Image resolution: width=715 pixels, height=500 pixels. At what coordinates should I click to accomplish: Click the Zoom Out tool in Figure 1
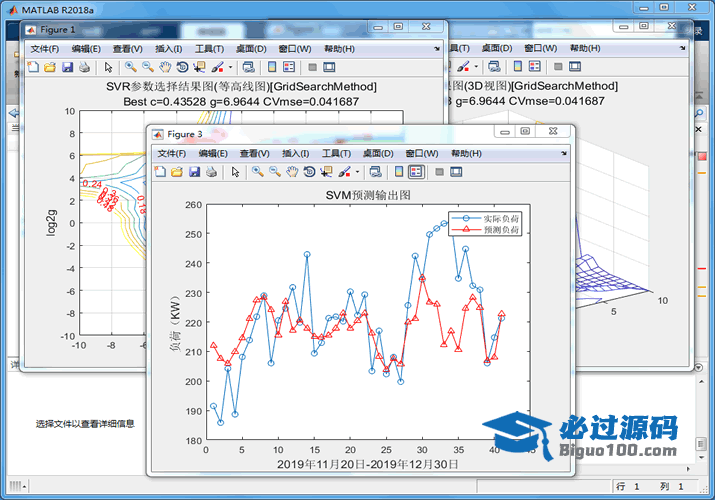click(x=147, y=67)
